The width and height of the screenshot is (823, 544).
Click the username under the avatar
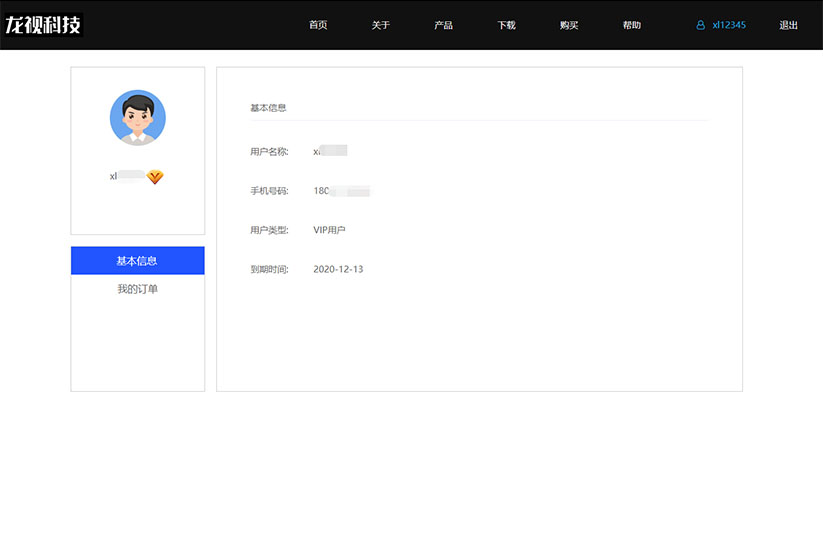127,176
